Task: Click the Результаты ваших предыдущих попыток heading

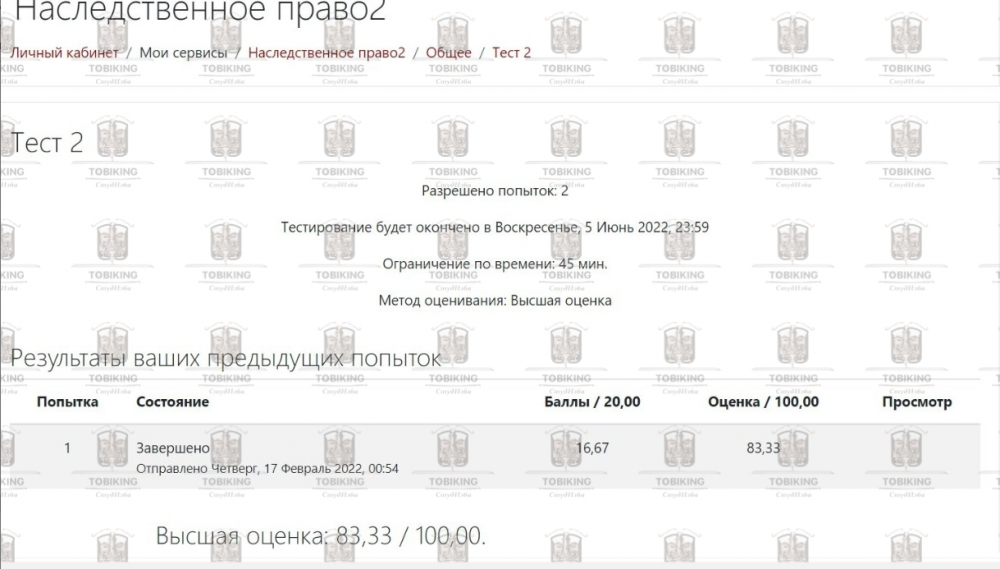Action: [226, 358]
